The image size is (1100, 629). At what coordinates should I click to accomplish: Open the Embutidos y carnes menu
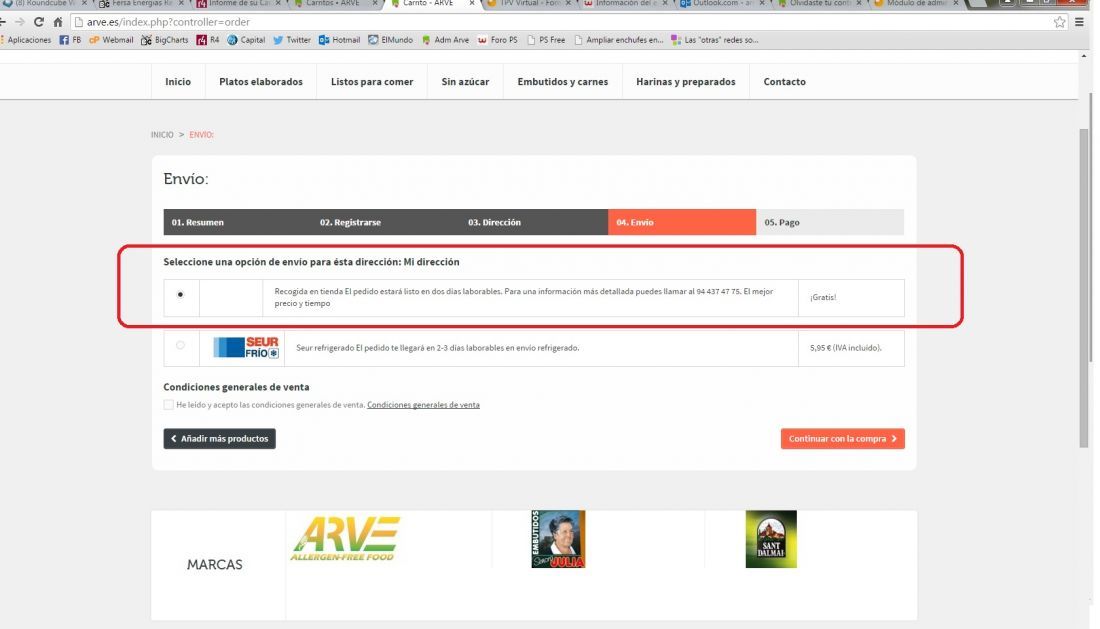pos(563,82)
